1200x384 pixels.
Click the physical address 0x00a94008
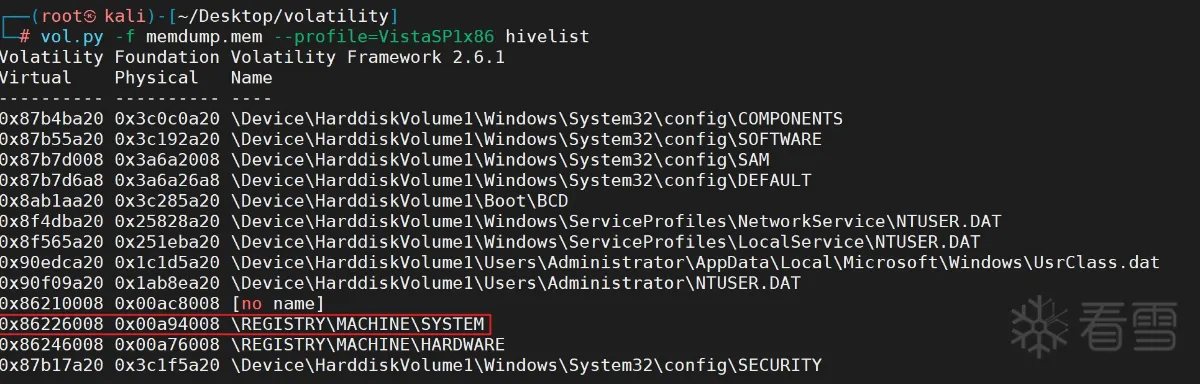167,324
